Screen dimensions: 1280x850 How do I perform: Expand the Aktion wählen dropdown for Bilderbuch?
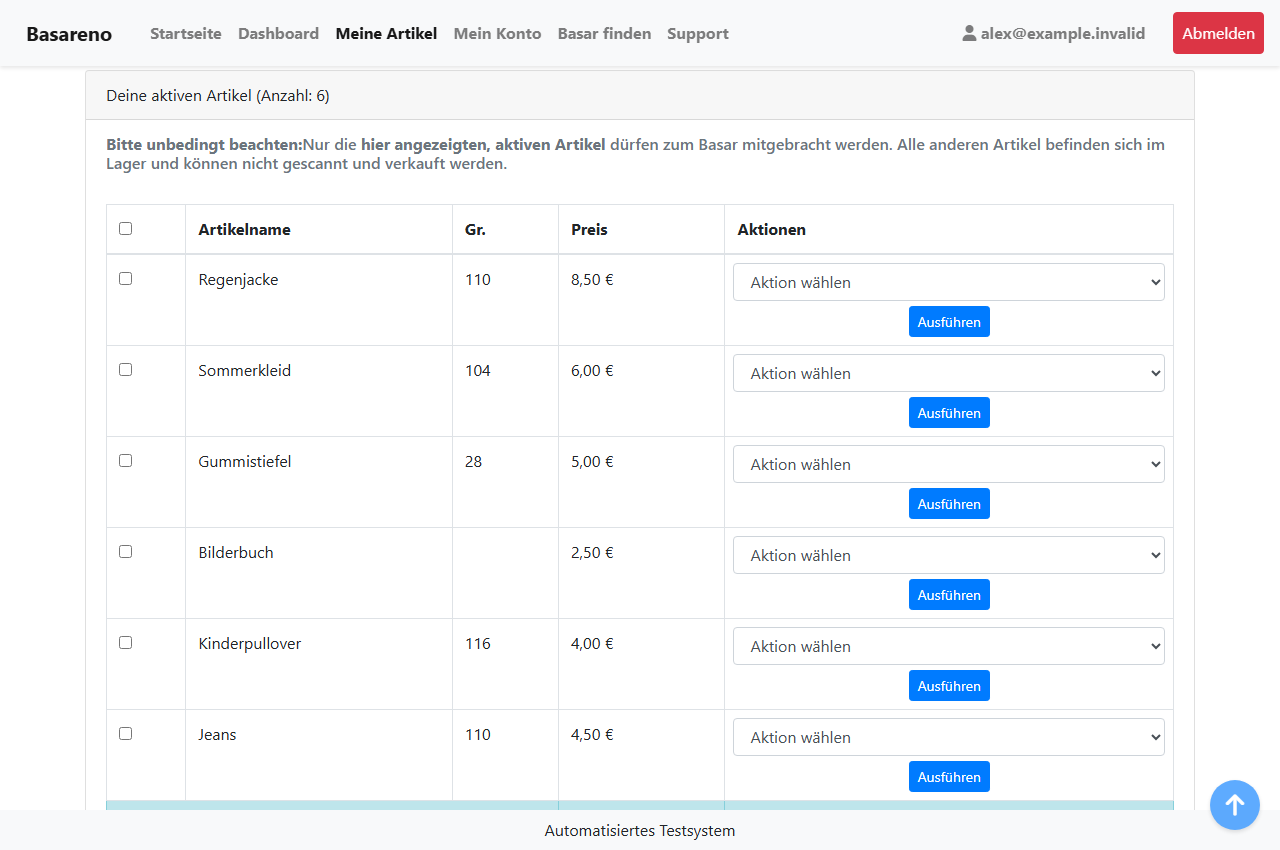point(949,555)
